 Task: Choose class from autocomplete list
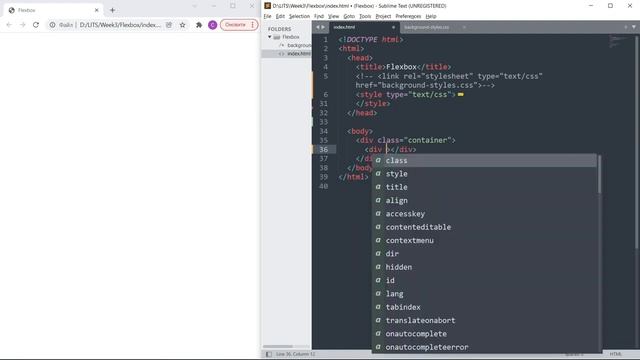click(x=484, y=160)
